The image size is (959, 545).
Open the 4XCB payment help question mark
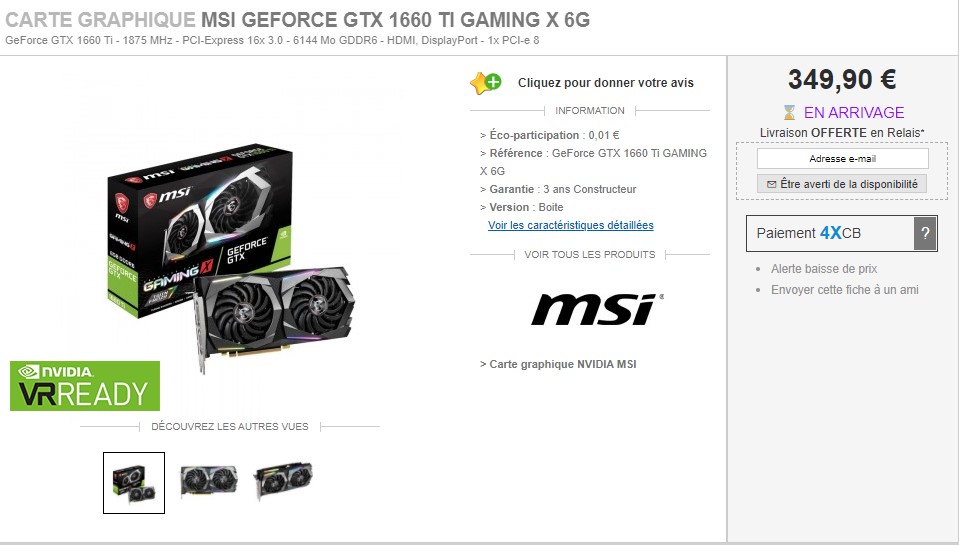click(x=925, y=233)
